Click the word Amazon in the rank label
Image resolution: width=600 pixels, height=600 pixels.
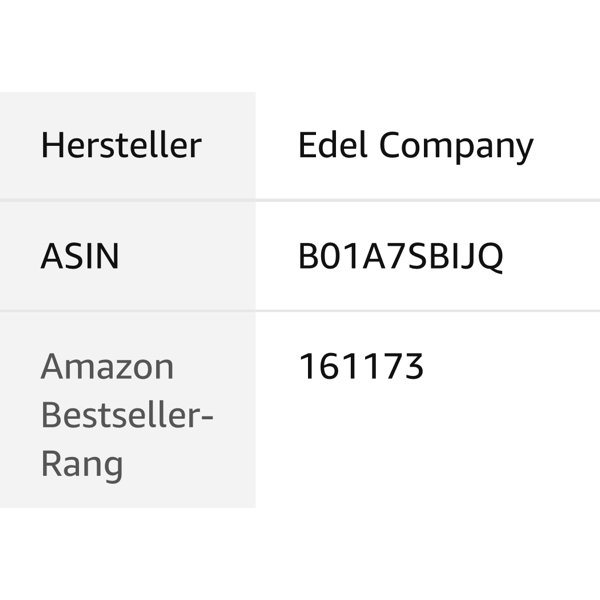click(x=107, y=367)
